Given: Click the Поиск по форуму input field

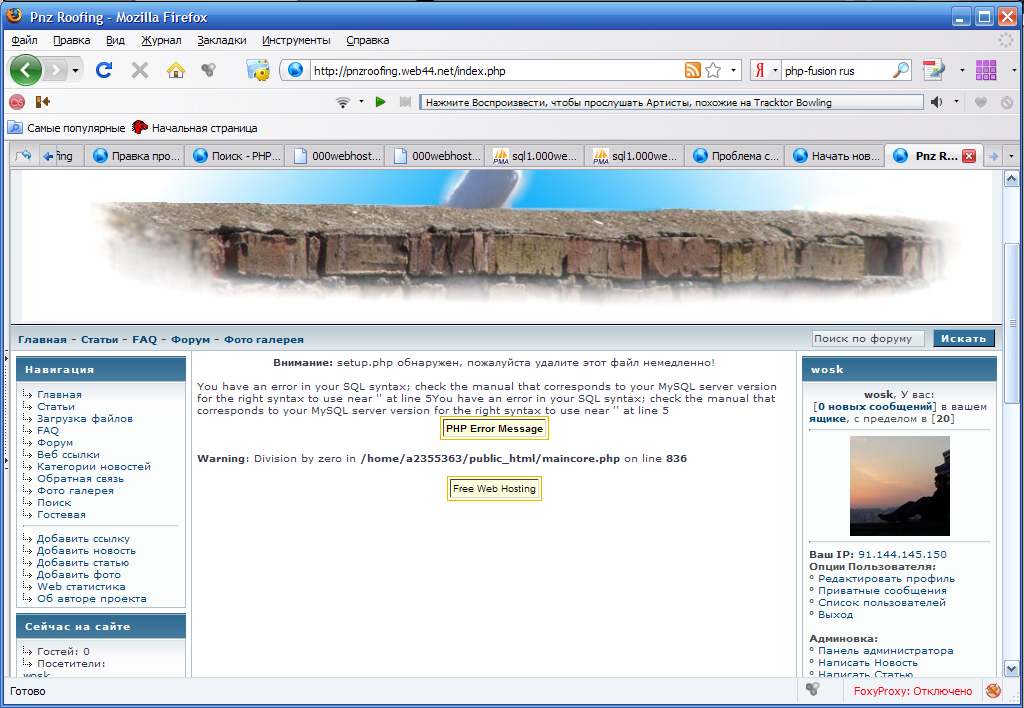Looking at the screenshot, I should point(867,339).
